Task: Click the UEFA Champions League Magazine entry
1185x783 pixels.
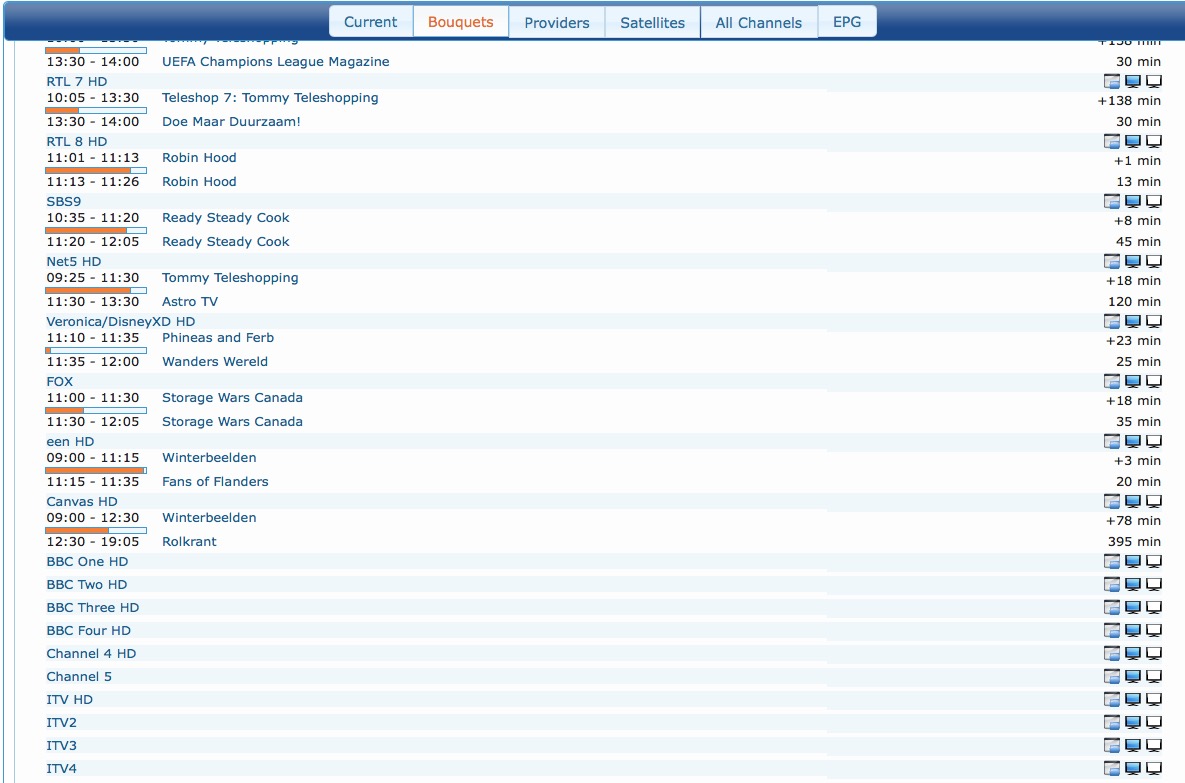Action: pos(276,61)
